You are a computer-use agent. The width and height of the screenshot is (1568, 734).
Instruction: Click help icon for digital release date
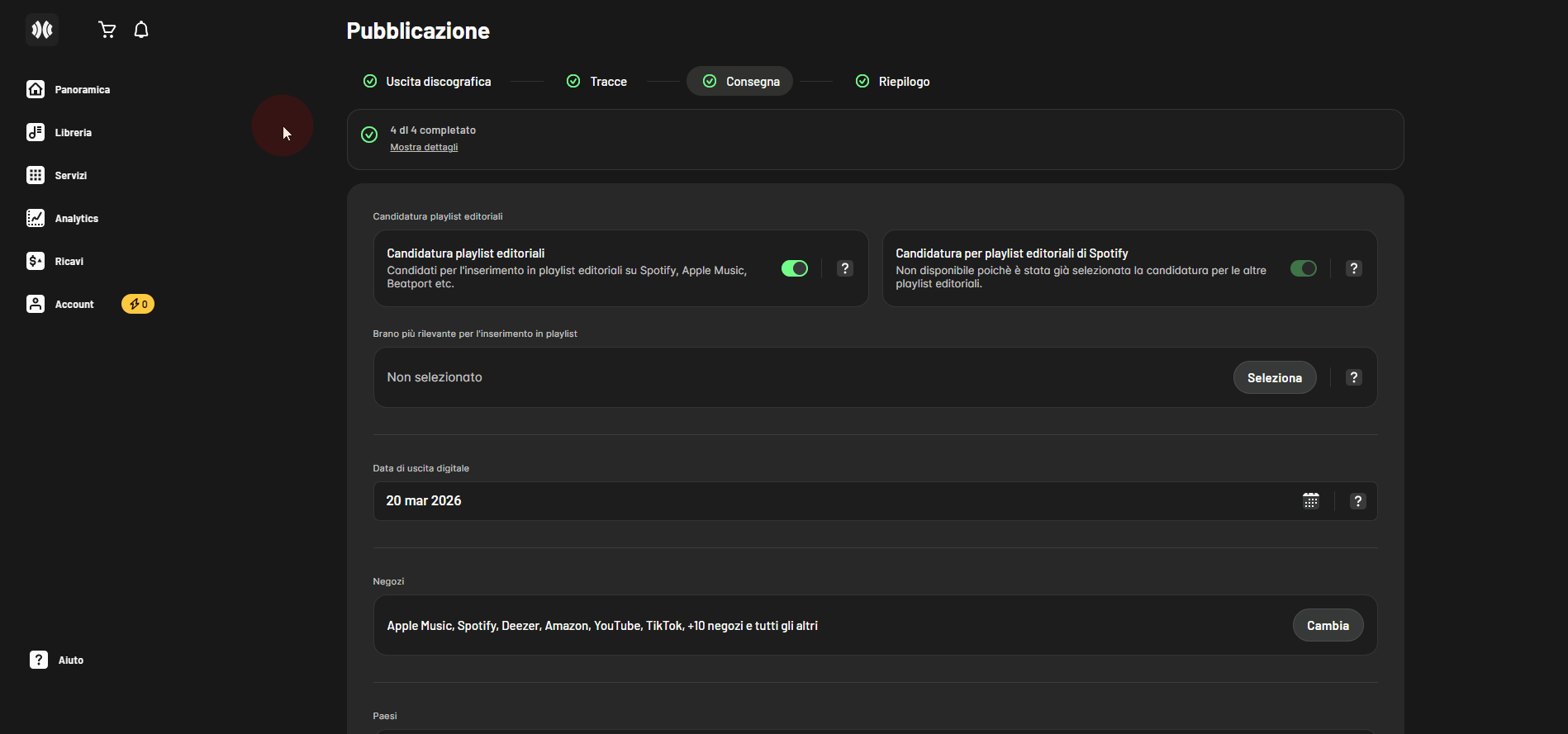(x=1357, y=501)
